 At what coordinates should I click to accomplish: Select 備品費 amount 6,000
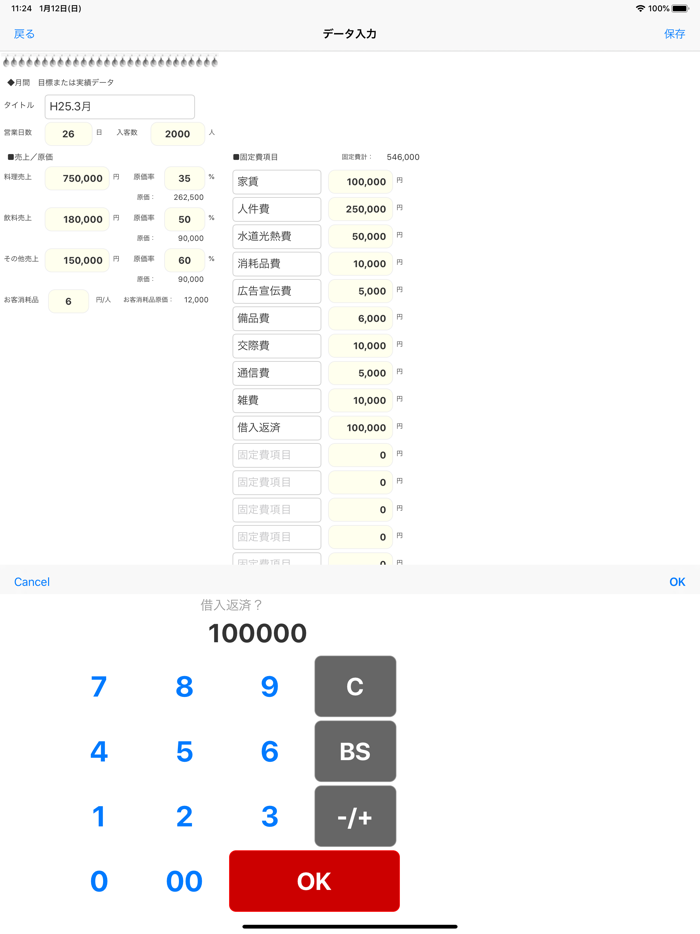[x=360, y=319]
